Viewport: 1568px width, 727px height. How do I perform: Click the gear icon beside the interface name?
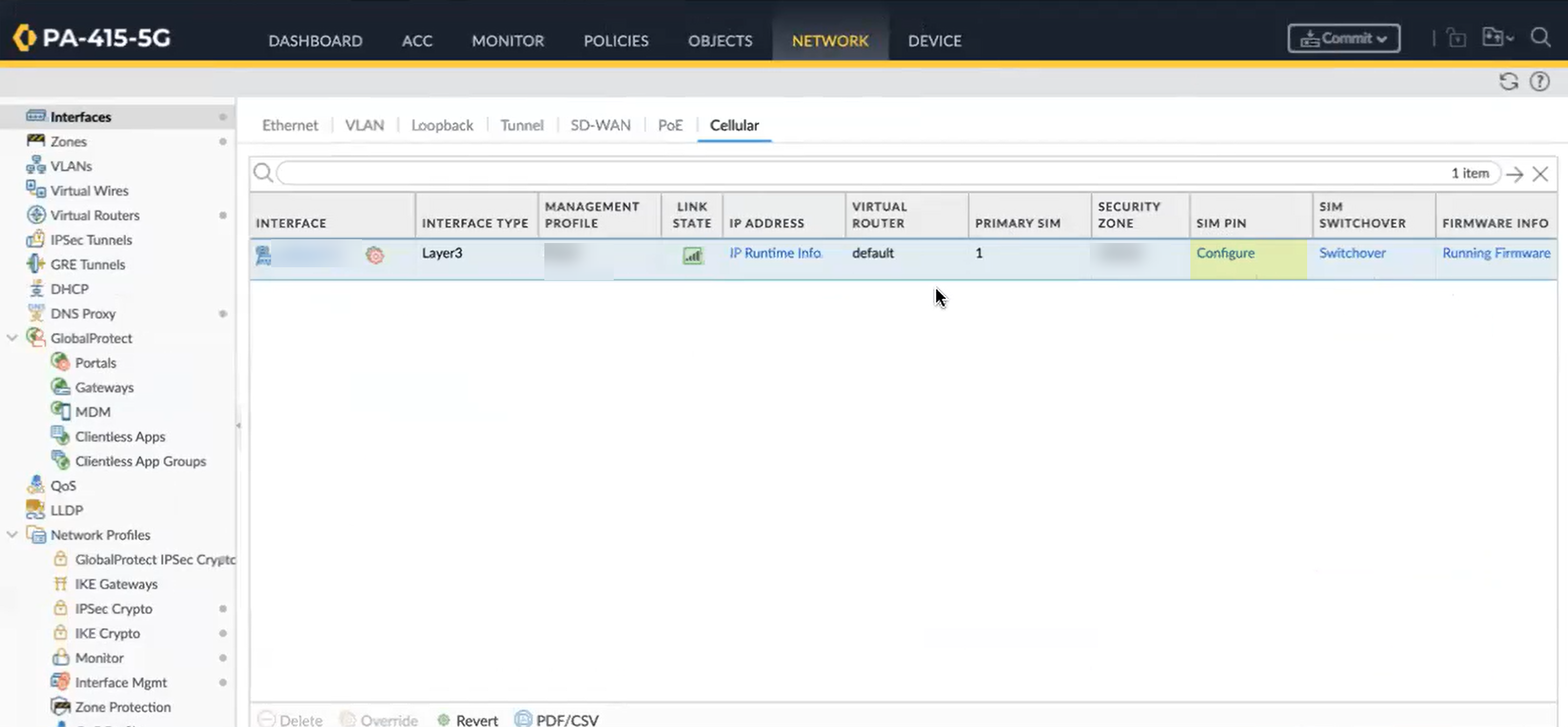(375, 255)
